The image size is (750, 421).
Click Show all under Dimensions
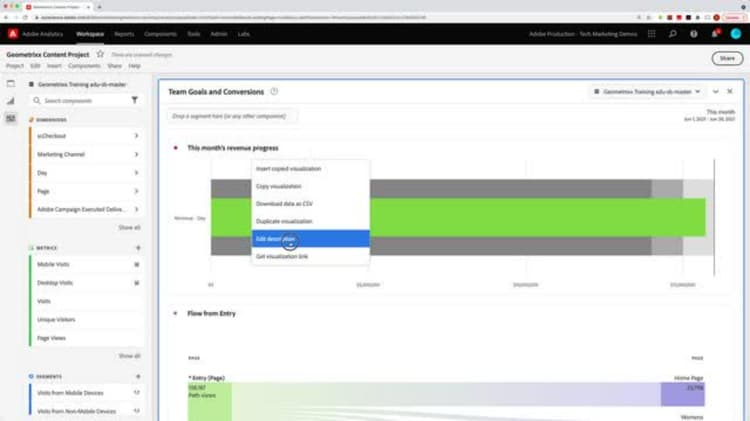(129, 227)
